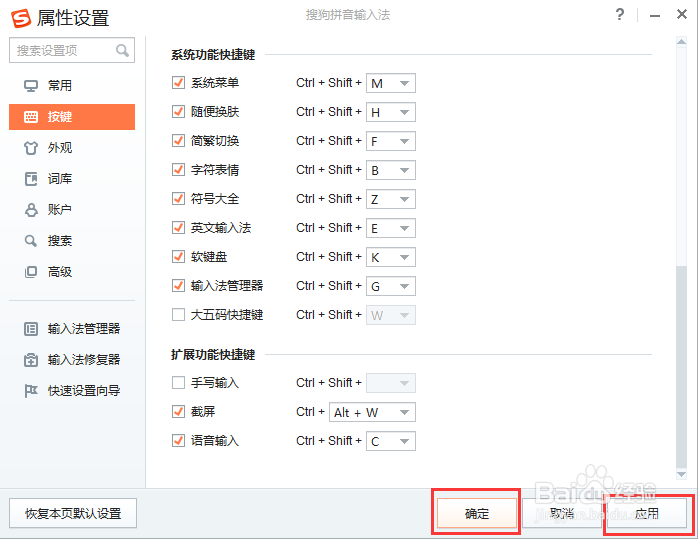Click the Sogou logo icon

(x=21, y=18)
